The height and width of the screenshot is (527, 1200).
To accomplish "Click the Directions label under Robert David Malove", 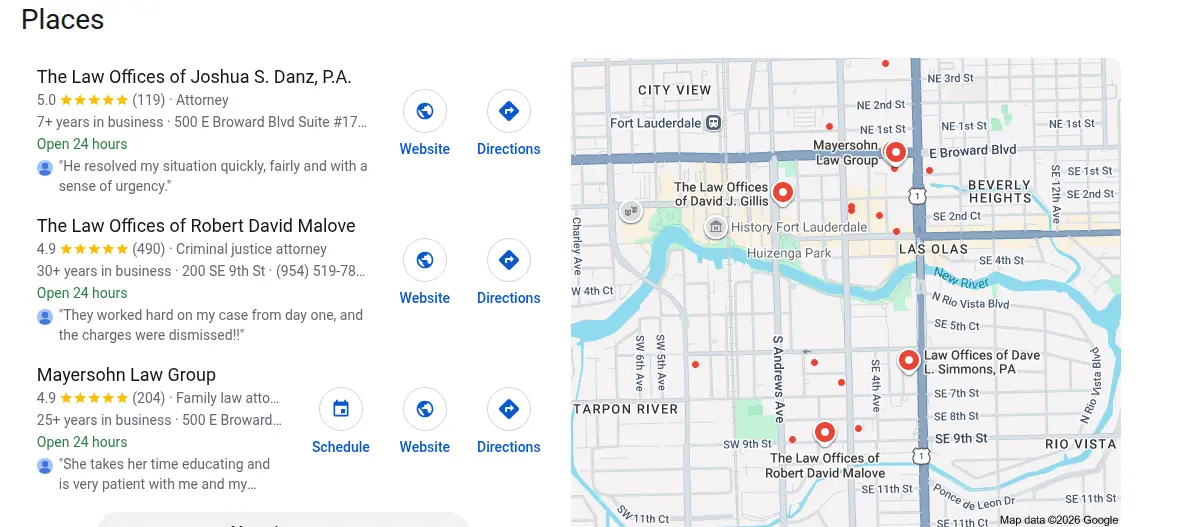I will 509,298.
